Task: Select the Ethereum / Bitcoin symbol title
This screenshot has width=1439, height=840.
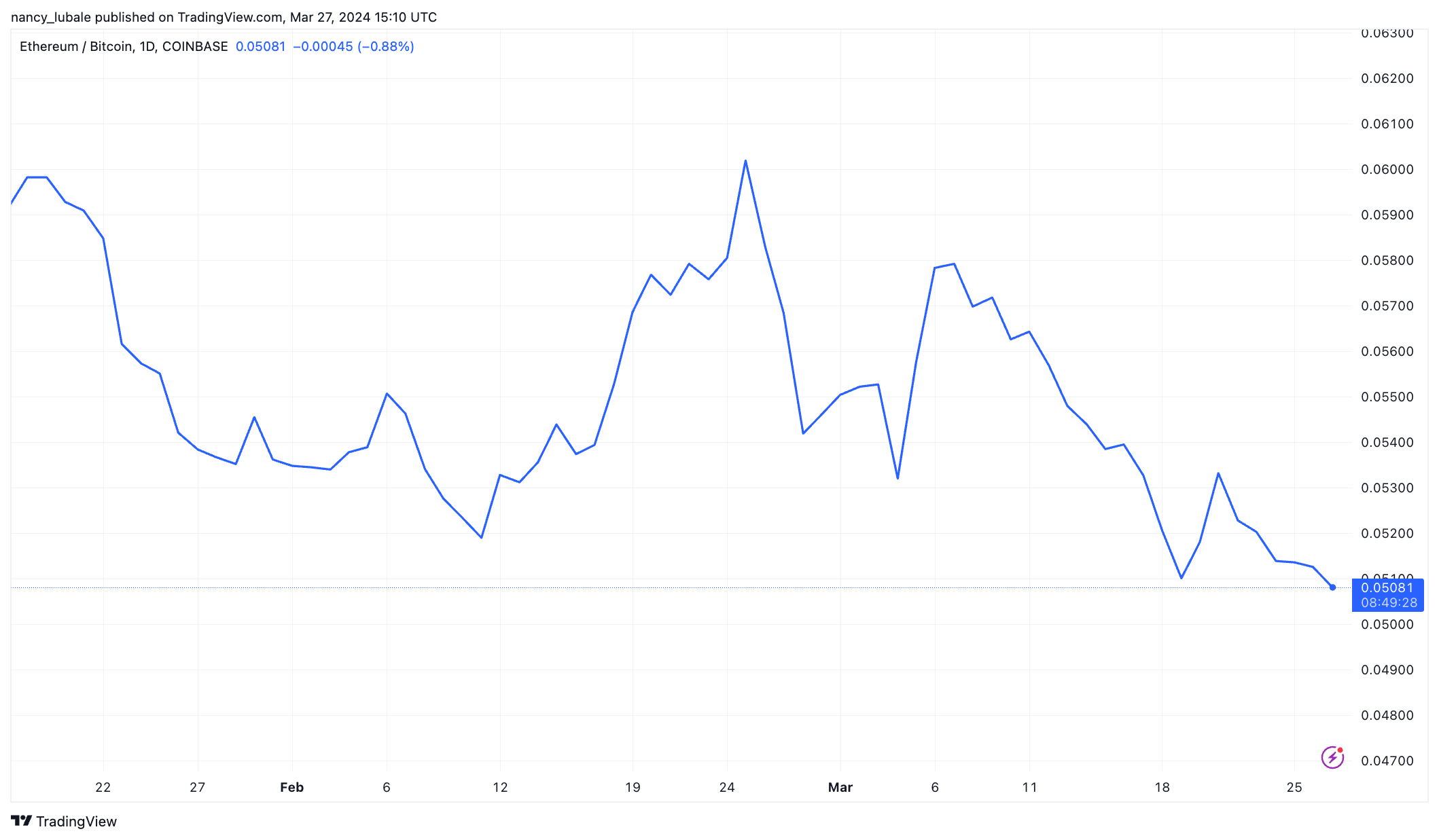Action: 77,46
